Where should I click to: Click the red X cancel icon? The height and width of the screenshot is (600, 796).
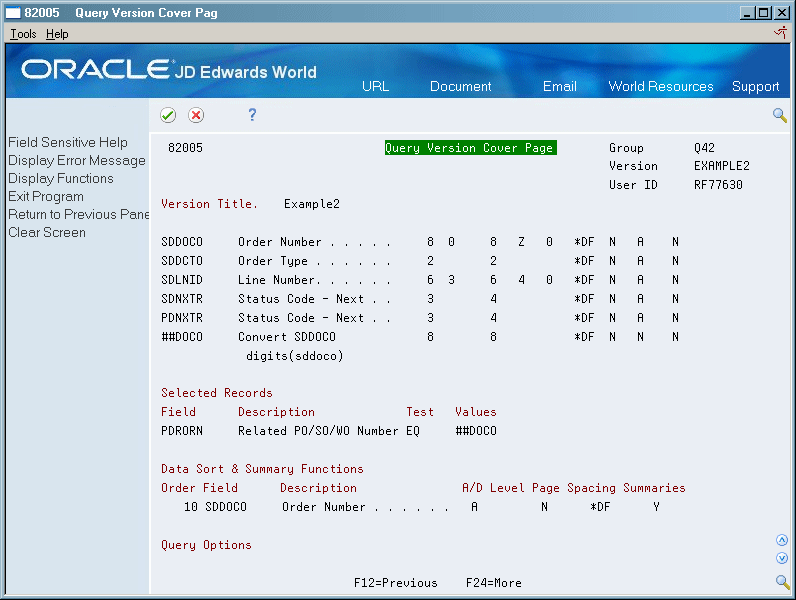(x=196, y=115)
